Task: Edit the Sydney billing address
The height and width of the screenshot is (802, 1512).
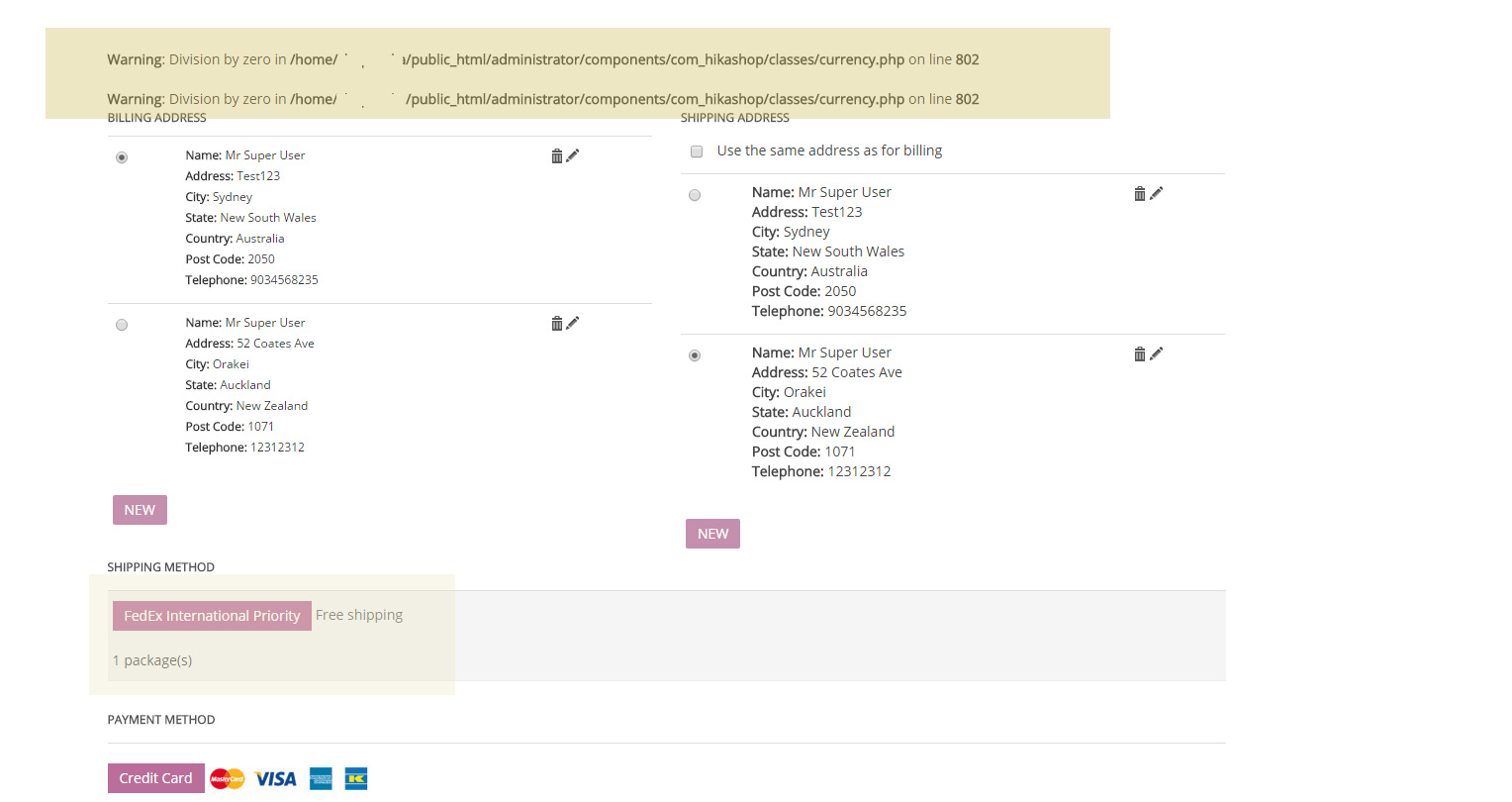Action: (573, 155)
